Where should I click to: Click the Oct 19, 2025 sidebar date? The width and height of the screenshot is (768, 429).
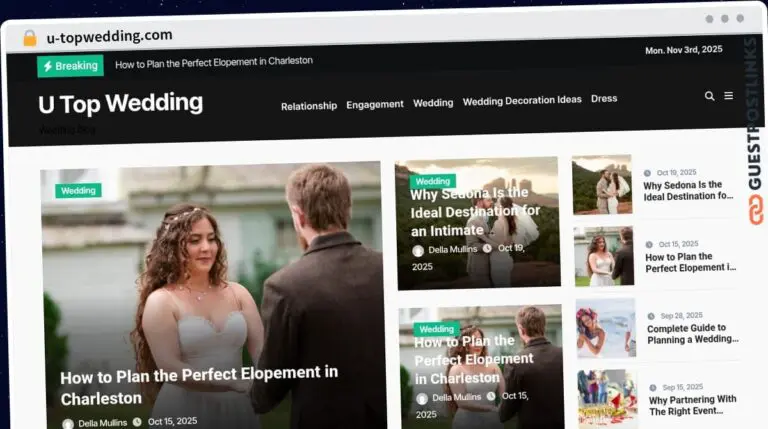pyautogui.click(x=676, y=172)
